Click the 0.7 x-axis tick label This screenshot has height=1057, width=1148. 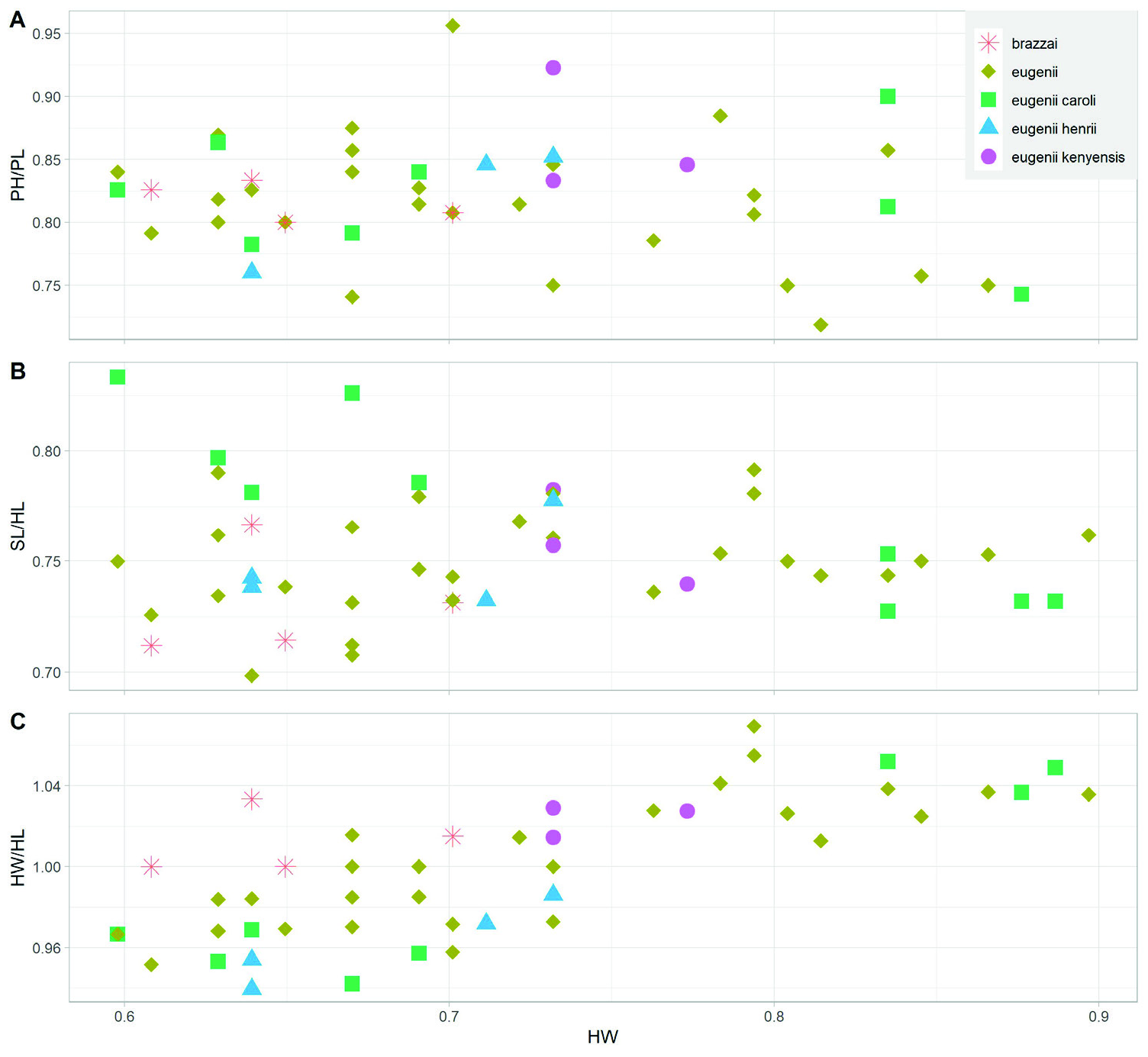(449, 1017)
